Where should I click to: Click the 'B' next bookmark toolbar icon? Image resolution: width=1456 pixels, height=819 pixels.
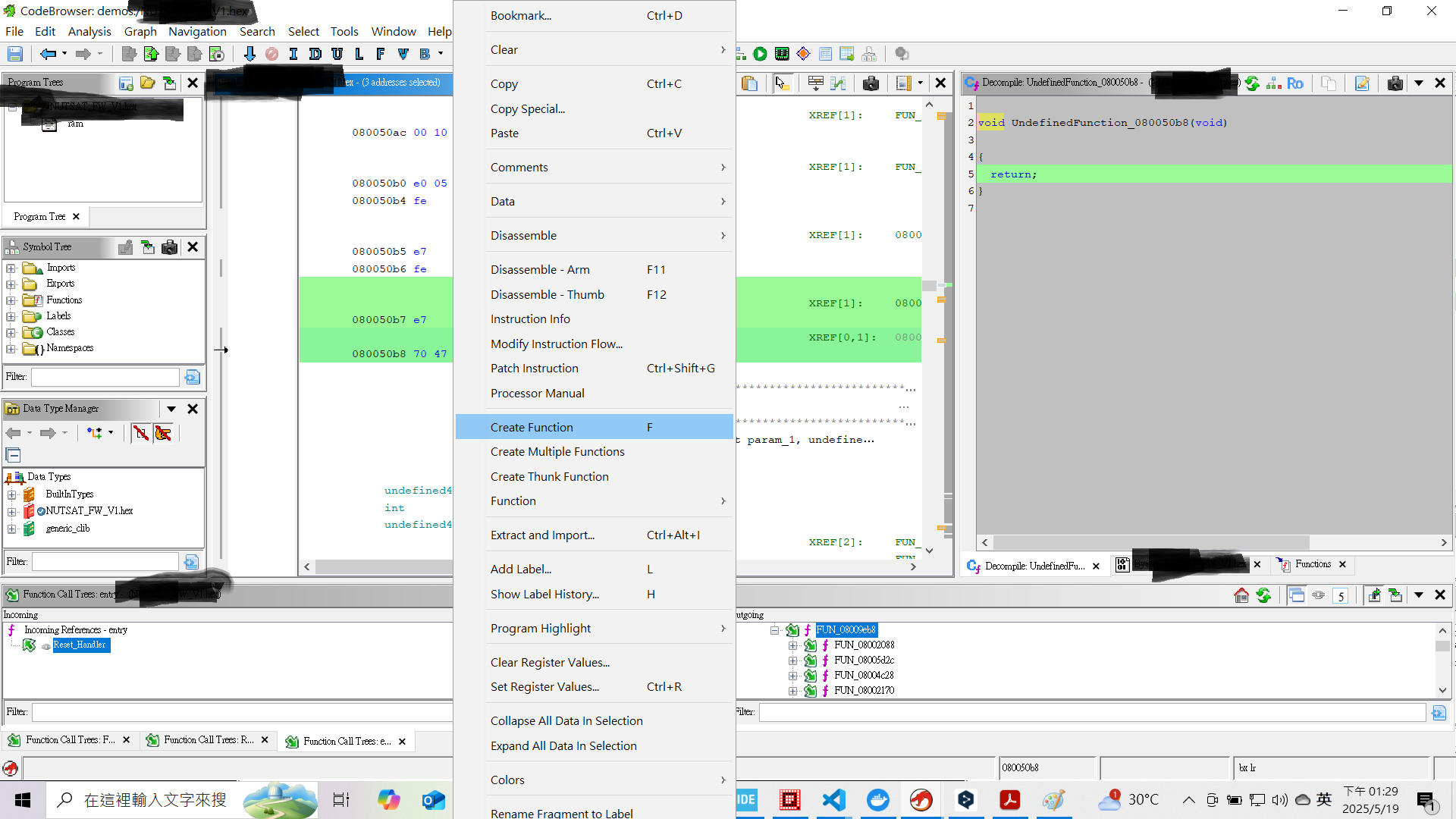[425, 54]
